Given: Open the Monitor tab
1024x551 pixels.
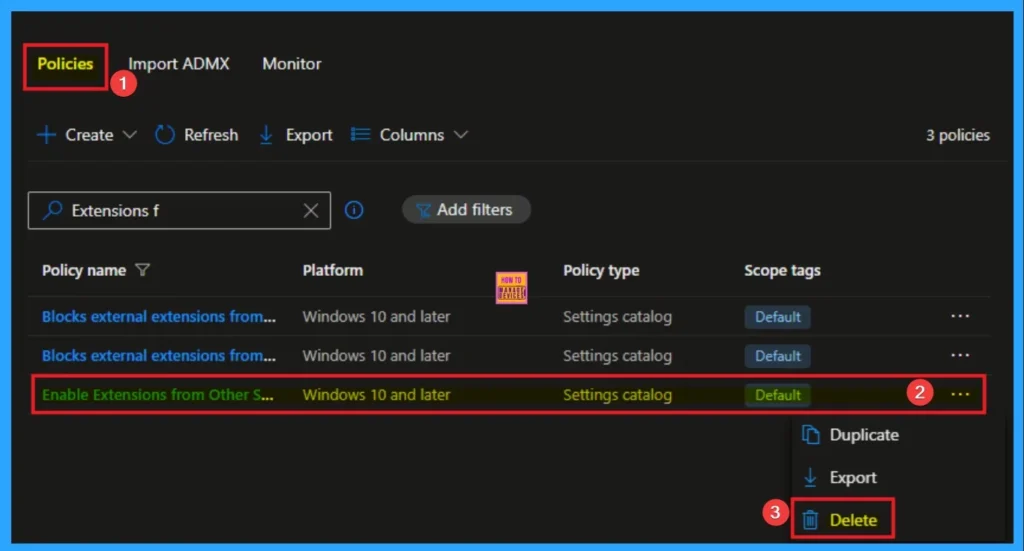Looking at the screenshot, I should click(292, 64).
